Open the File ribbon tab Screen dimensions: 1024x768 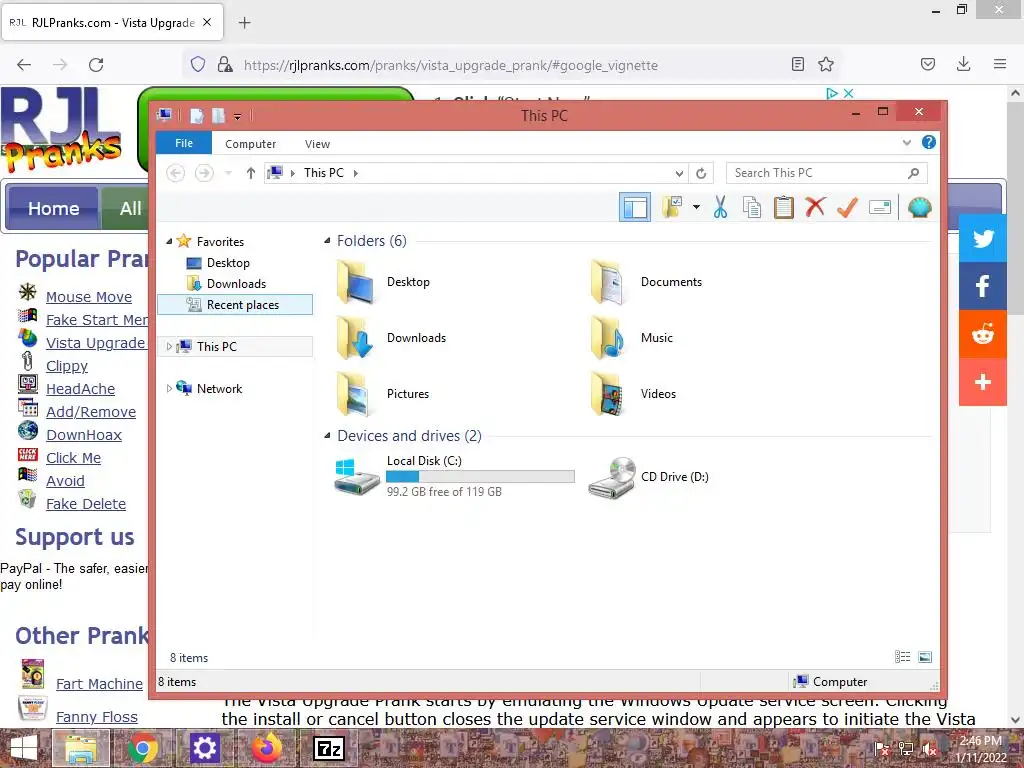pos(184,143)
